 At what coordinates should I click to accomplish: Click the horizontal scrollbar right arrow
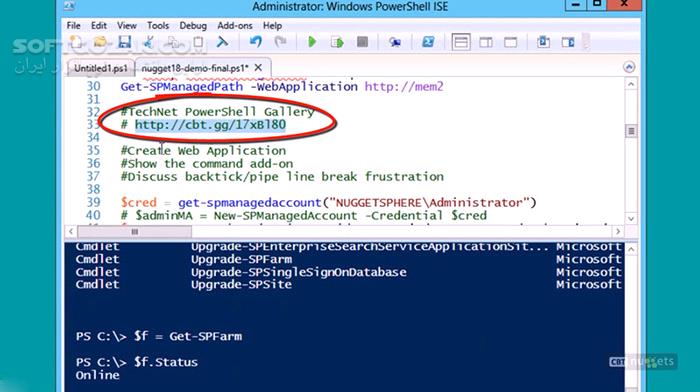pyautogui.click(x=618, y=231)
